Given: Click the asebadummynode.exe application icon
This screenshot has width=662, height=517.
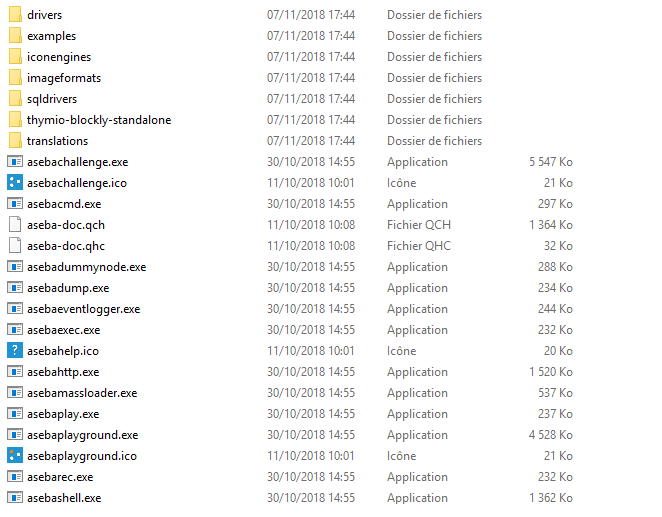Looking at the screenshot, I should (x=15, y=267).
